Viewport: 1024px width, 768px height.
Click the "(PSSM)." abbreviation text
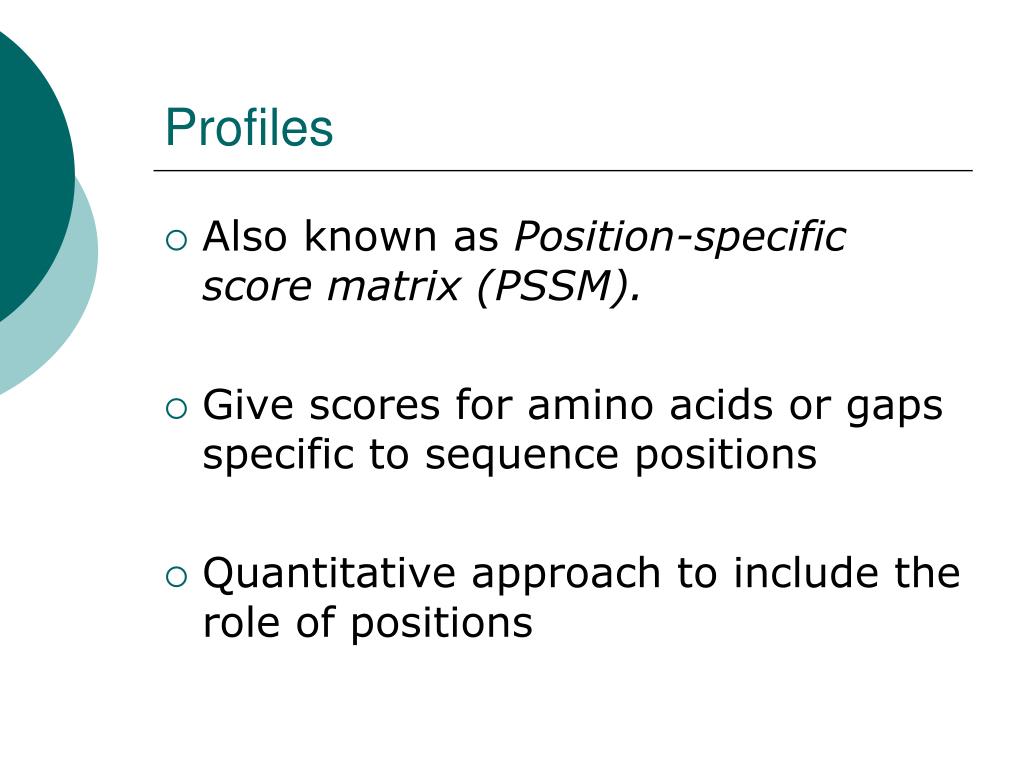(558, 287)
